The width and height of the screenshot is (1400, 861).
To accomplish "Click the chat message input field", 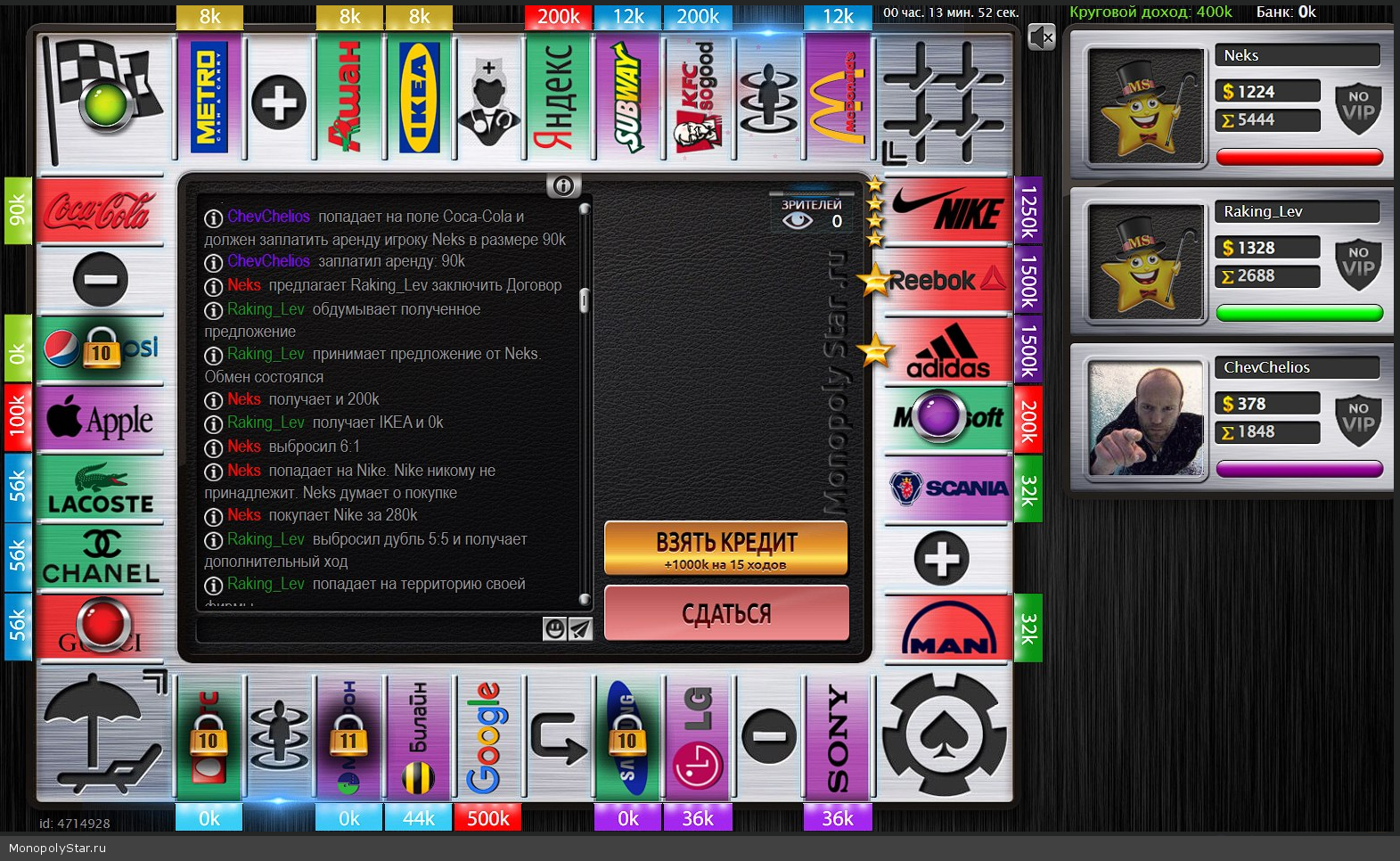I will [368, 629].
